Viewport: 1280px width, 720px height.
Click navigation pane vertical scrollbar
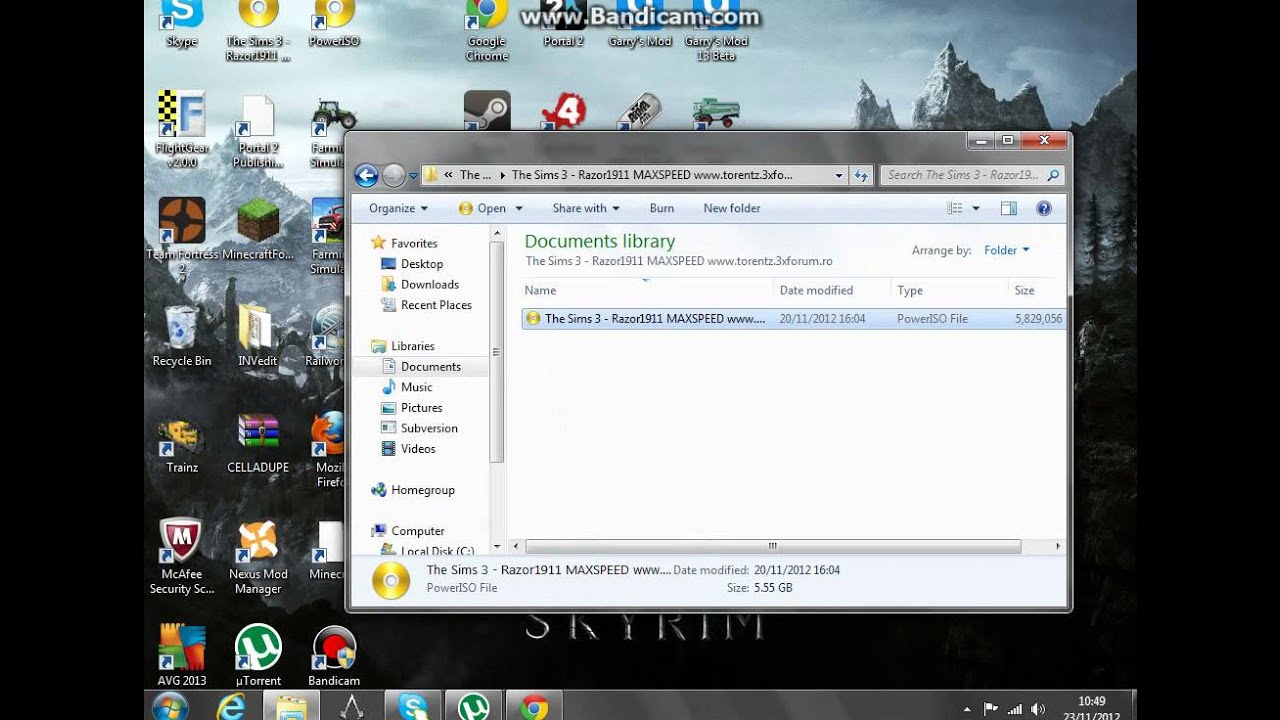tap(497, 351)
